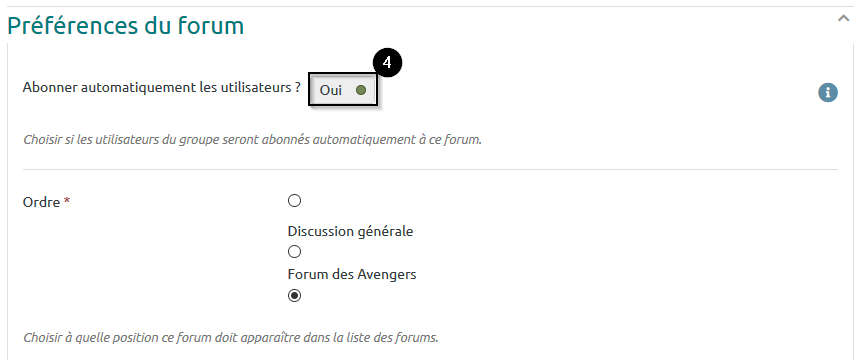Screen dimensions: 859x360
Task: Click the horizontal separator above Ordre
Action: click(x=430, y=169)
